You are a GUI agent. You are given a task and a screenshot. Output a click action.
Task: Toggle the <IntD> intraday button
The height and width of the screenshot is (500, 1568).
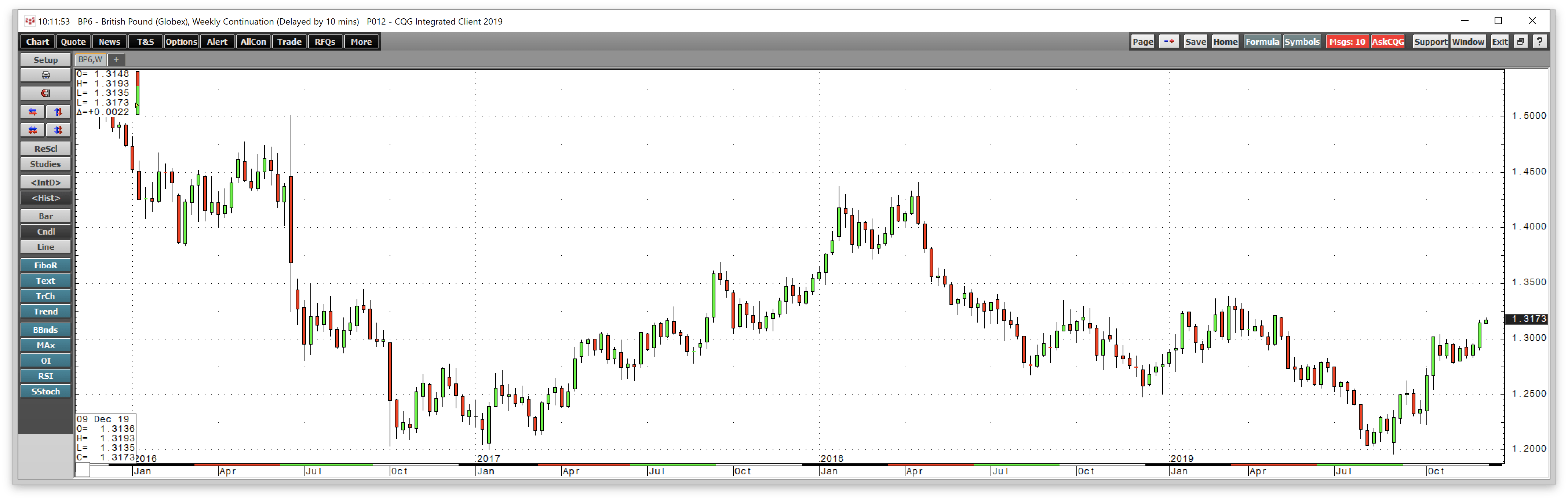[45, 183]
